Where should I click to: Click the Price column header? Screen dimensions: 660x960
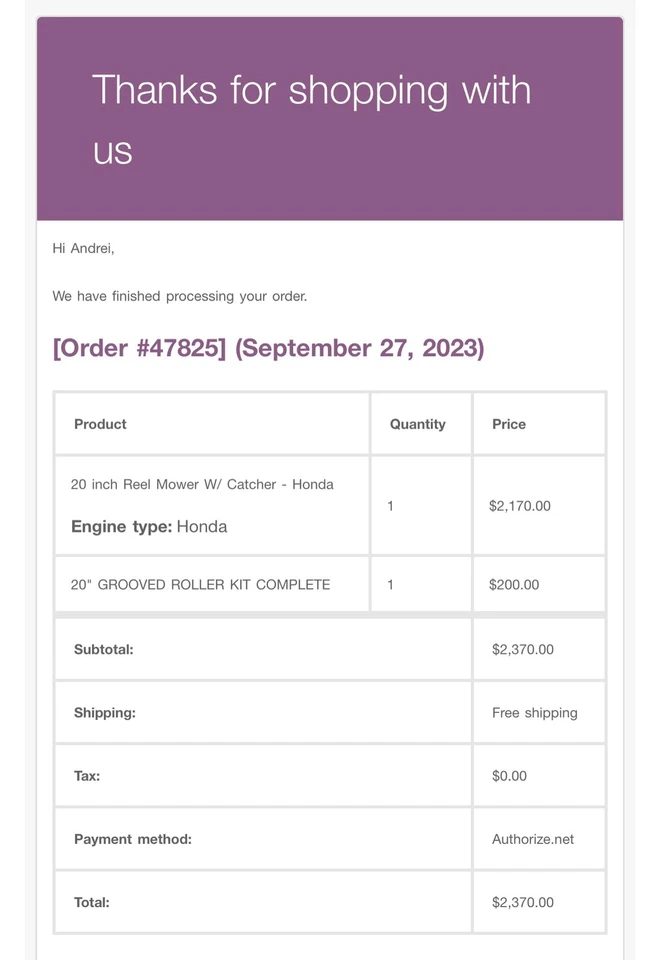coord(509,424)
